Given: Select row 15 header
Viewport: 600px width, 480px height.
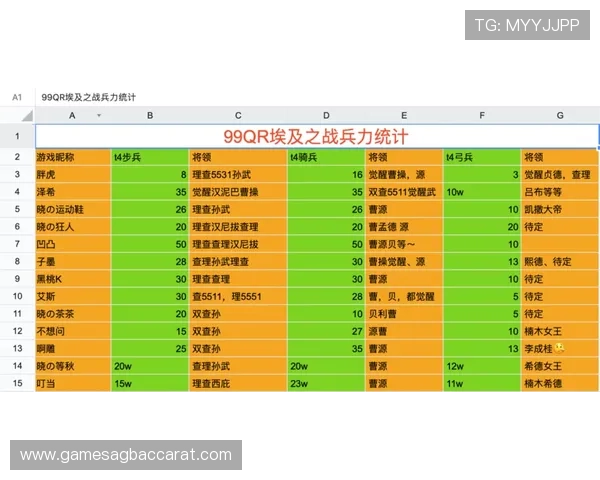Looking at the screenshot, I should pos(17,383).
